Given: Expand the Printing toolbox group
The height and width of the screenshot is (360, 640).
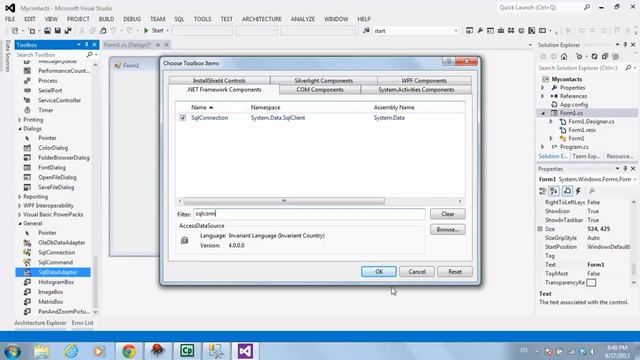Looking at the screenshot, I should pyautogui.click(x=20, y=120).
